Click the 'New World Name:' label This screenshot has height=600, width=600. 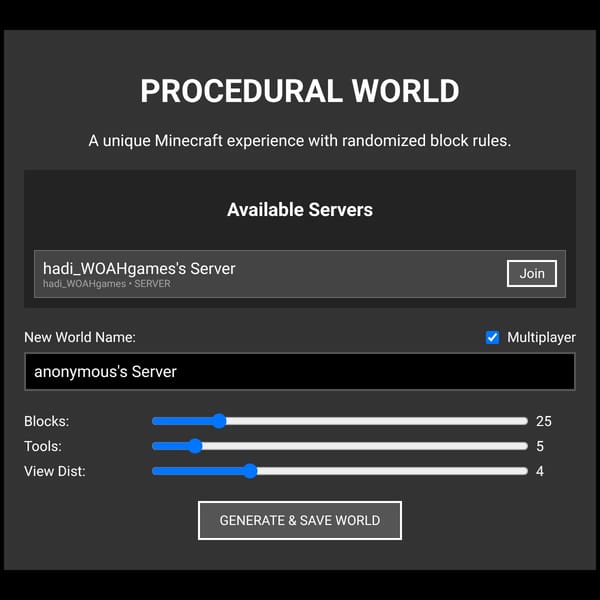(80, 337)
